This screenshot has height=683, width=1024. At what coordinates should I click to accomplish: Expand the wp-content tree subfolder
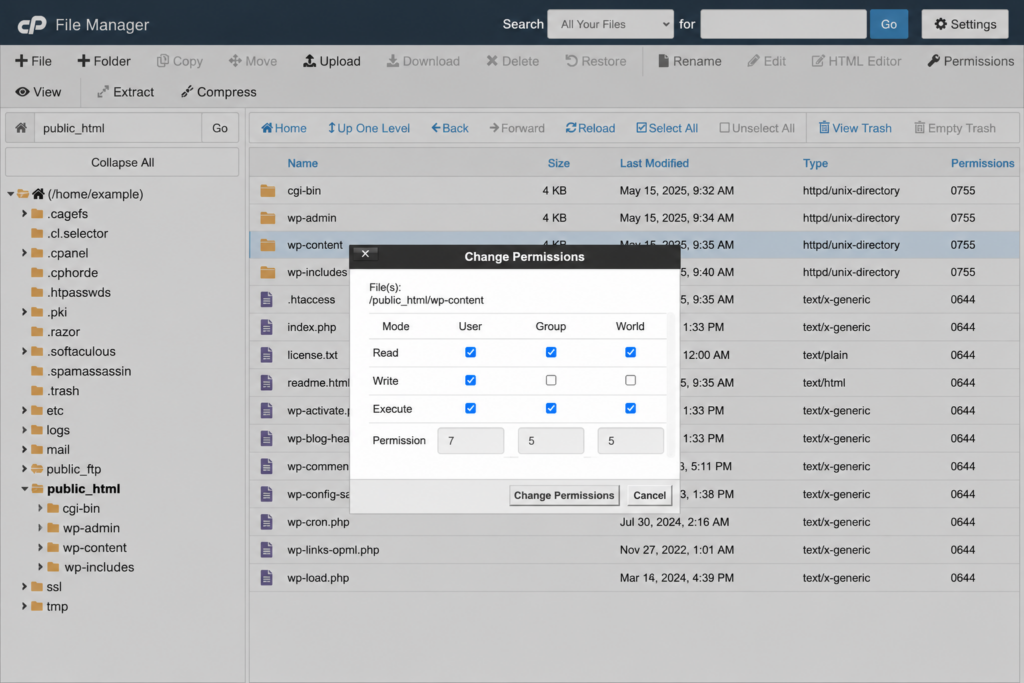(40, 547)
